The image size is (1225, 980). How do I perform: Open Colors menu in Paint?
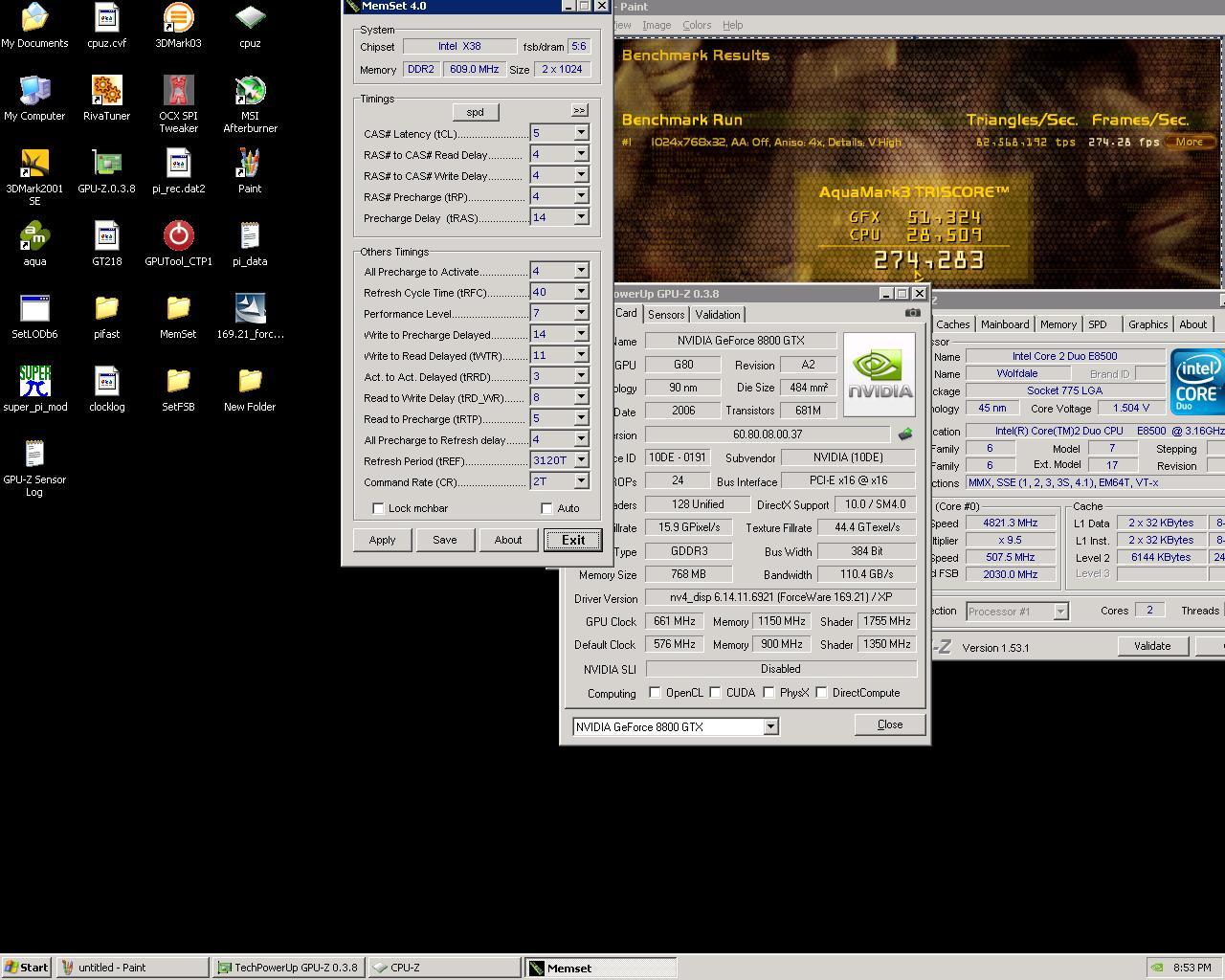point(697,25)
